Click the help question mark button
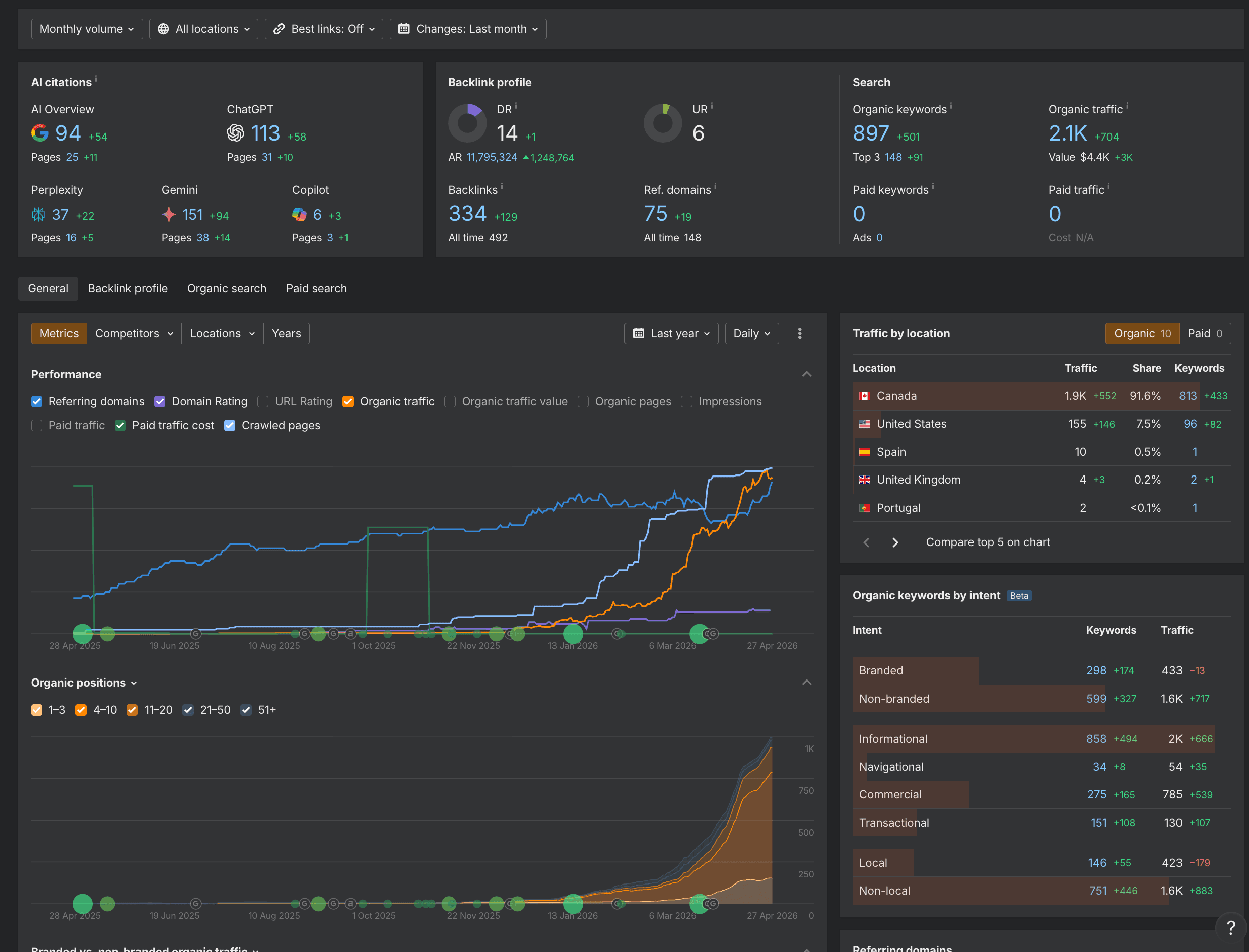The width and height of the screenshot is (1249, 952). click(x=1230, y=928)
